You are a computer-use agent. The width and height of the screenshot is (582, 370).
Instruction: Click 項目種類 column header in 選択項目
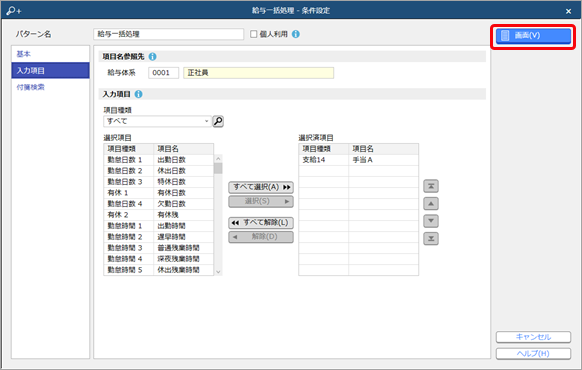(128, 149)
